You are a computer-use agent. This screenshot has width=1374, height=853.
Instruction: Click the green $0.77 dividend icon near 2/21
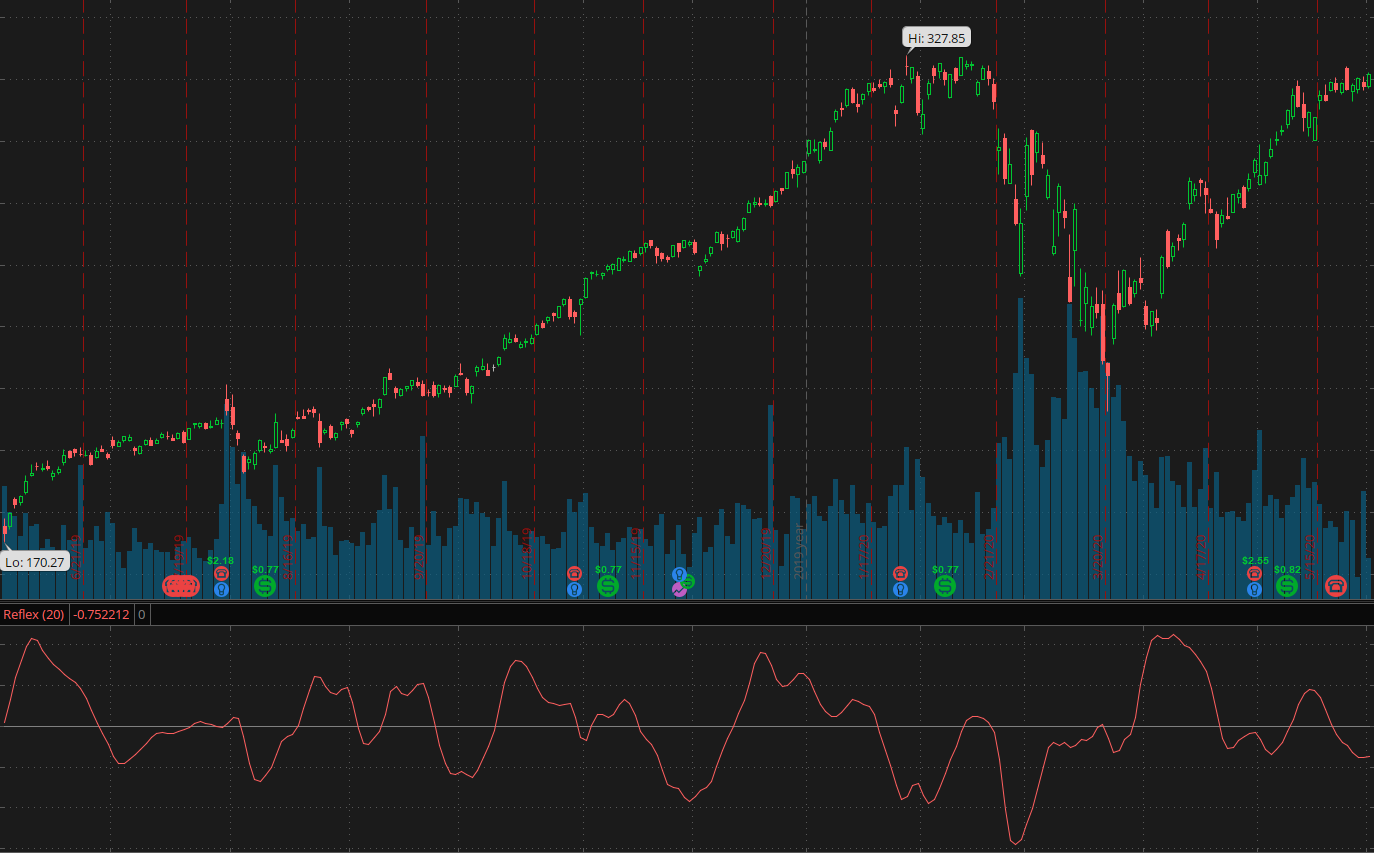[945, 586]
